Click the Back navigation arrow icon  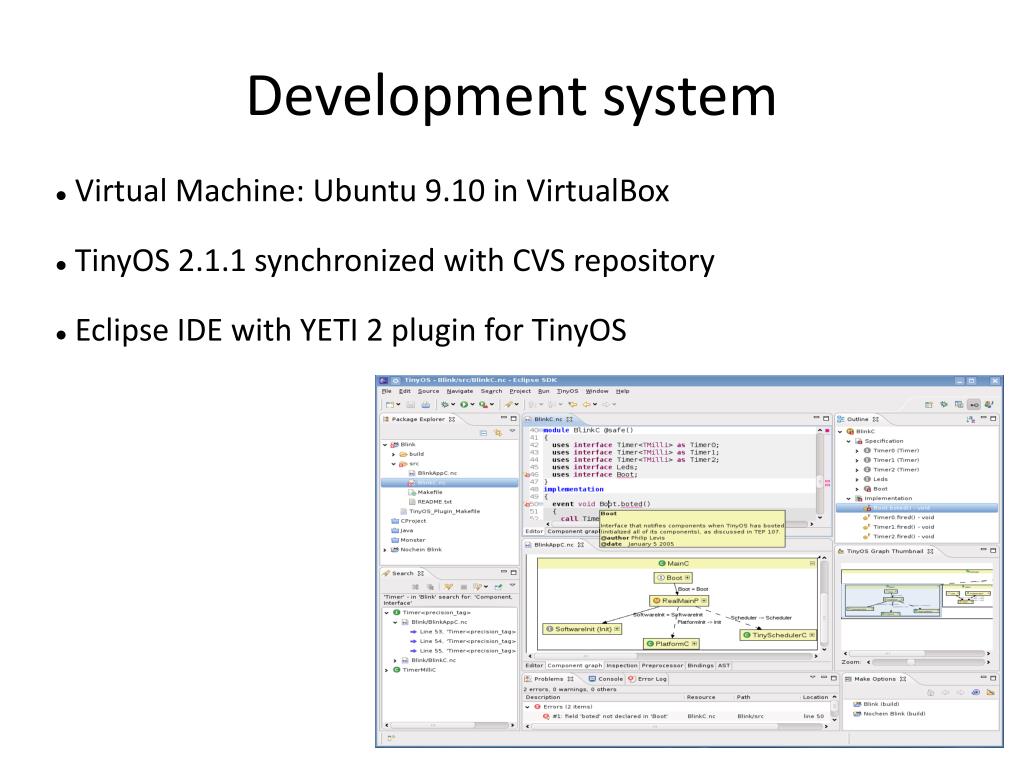(586, 405)
